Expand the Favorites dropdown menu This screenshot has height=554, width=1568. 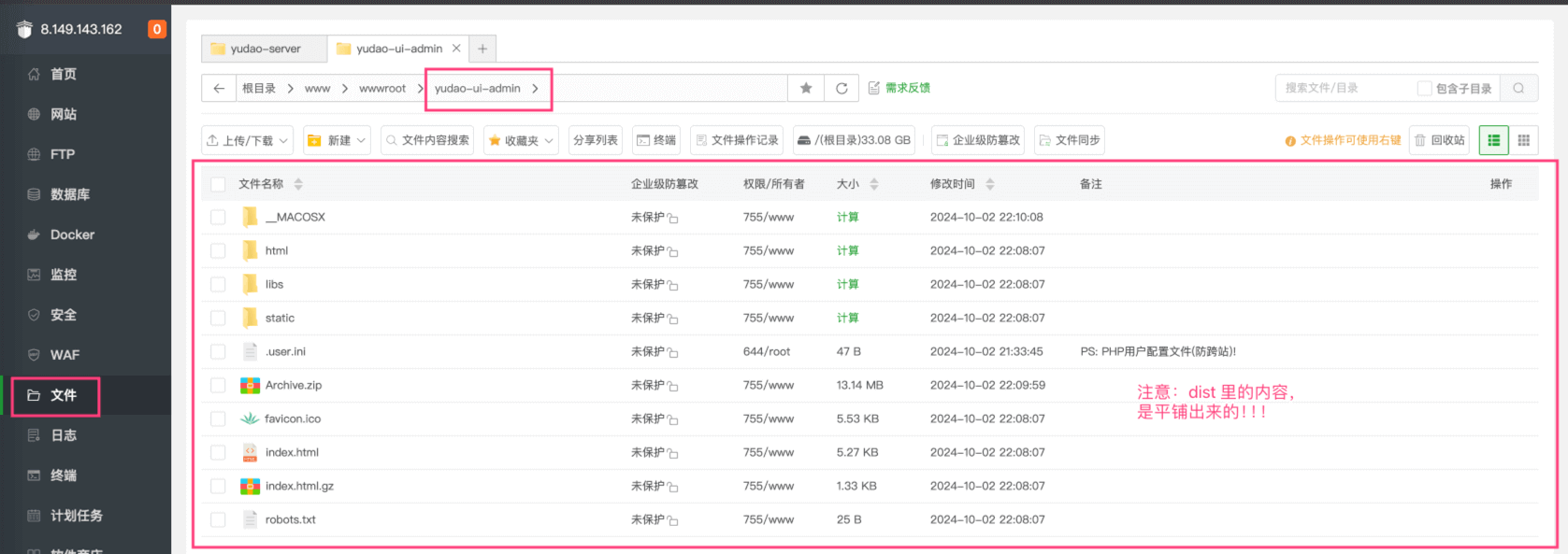(521, 140)
